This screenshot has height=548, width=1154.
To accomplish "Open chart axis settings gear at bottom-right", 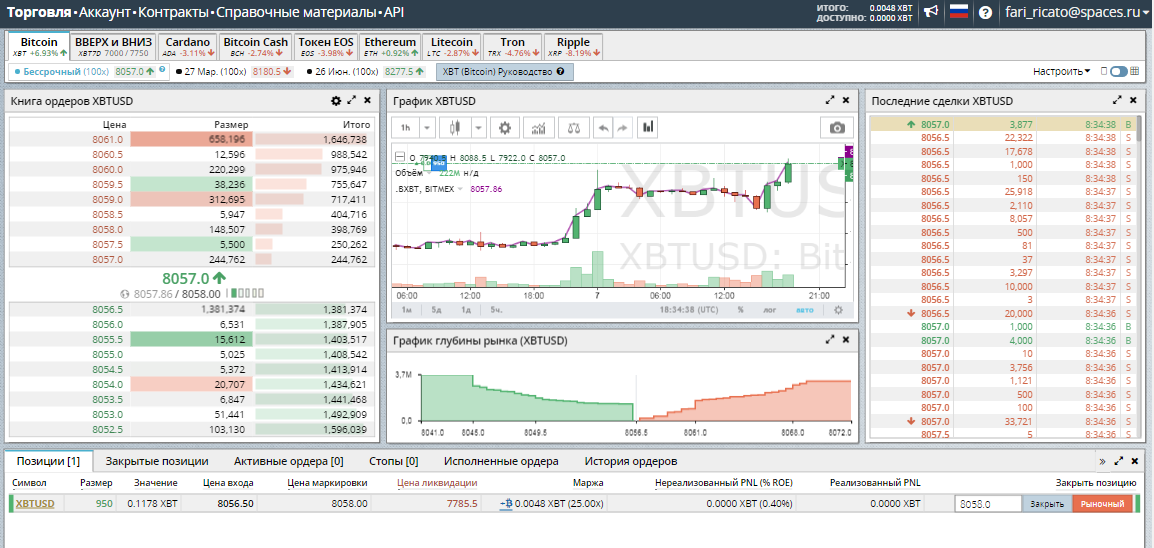I will tap(838, 310).
